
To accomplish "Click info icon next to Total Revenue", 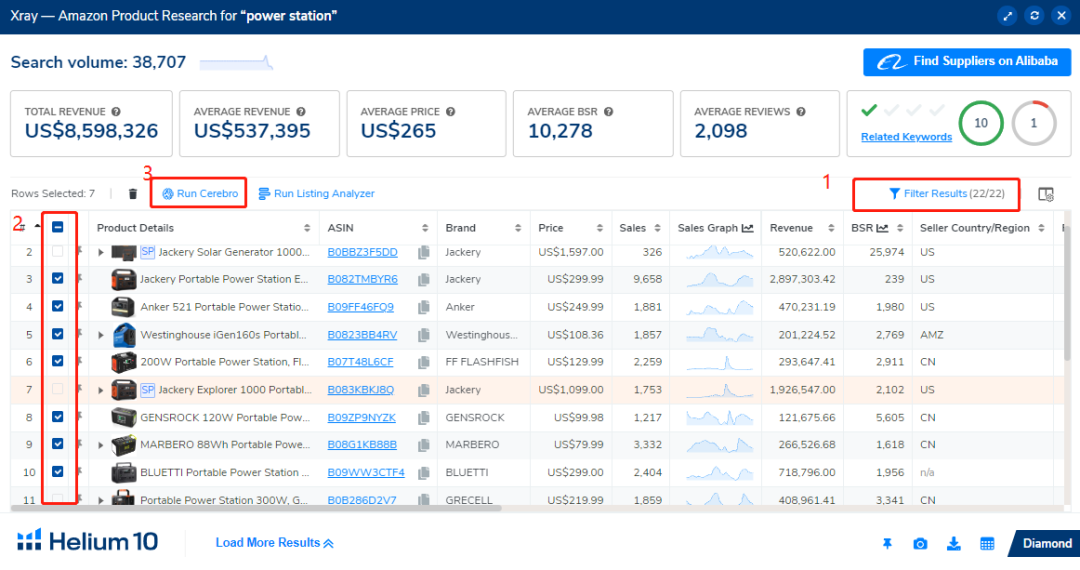I will 116,112.
